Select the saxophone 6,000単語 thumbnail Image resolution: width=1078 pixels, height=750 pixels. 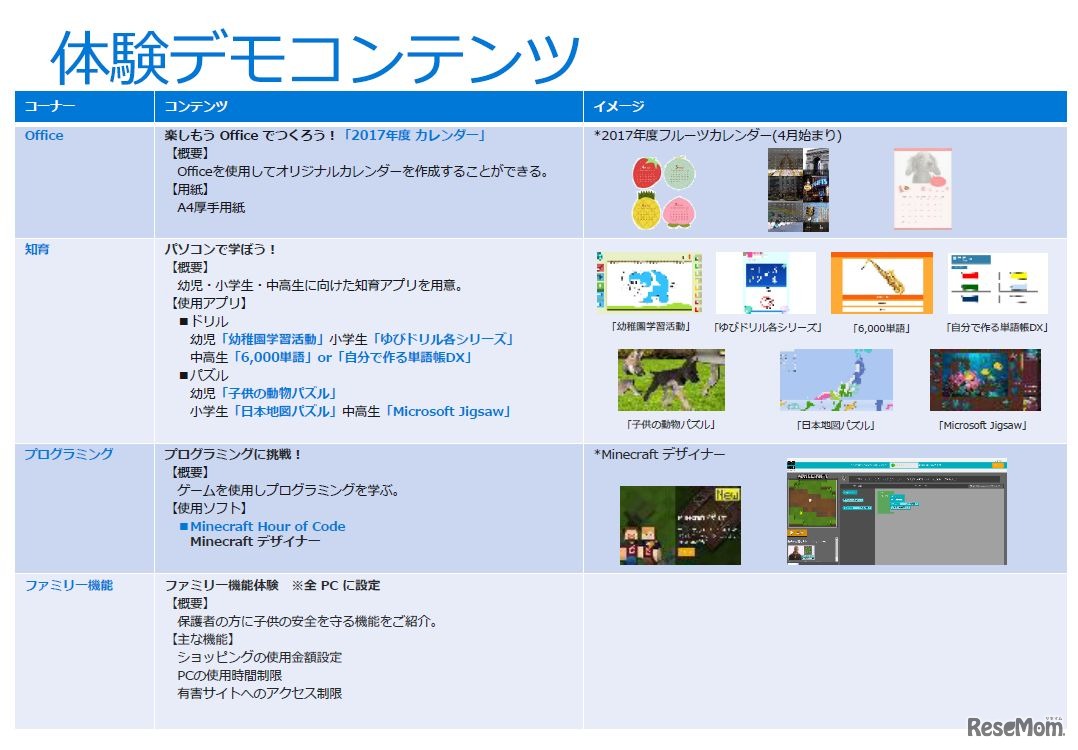(x=881, y=283)
